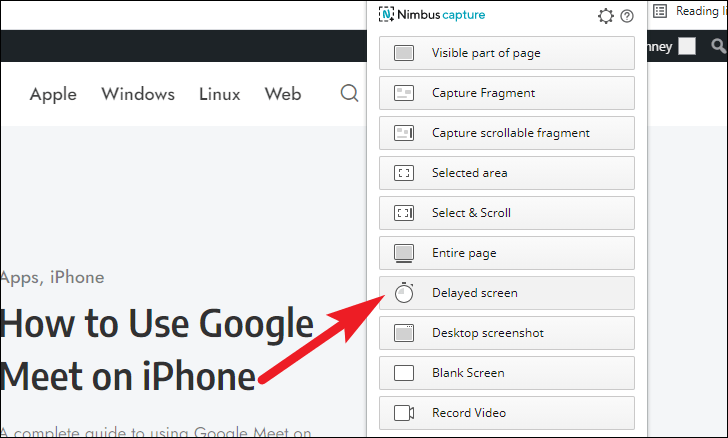Viewport: 728px width, 438px height.
Task: Choose the Entire page label
Action: (x=464, y=253)
